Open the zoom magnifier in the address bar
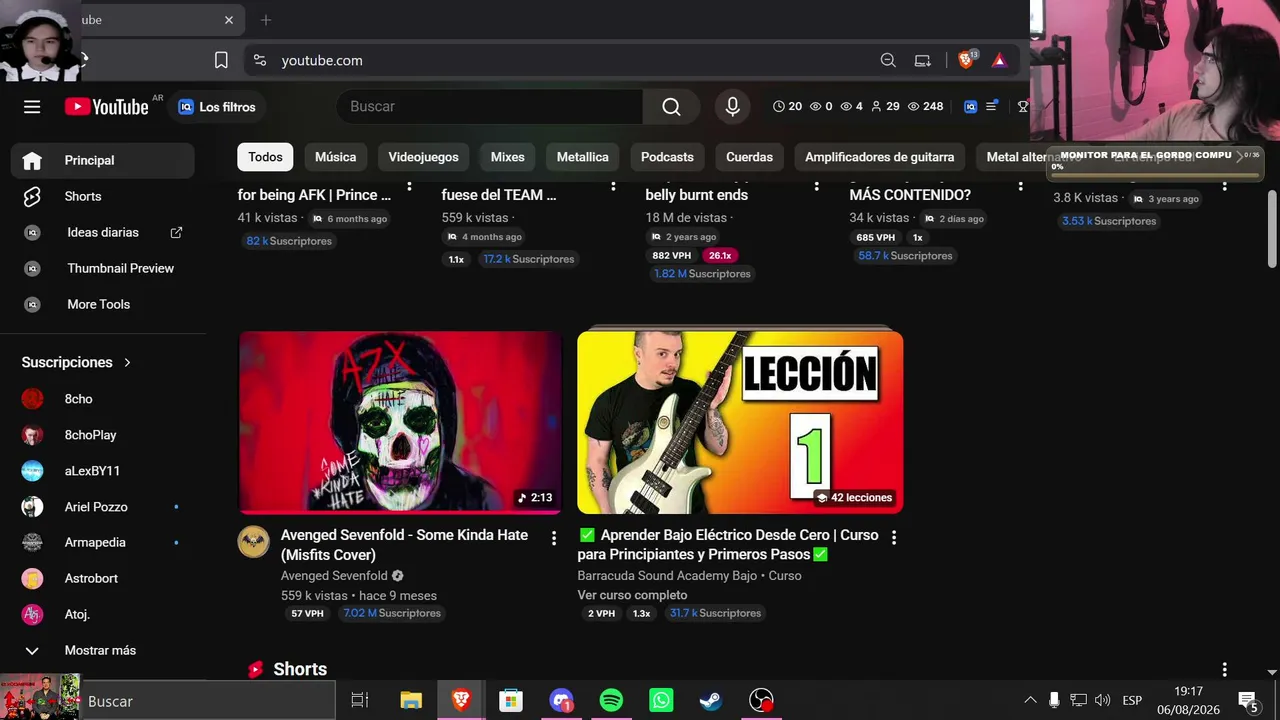Image resolution: width=1280 pixels, height=720 pixels. [x=888, y=60]
